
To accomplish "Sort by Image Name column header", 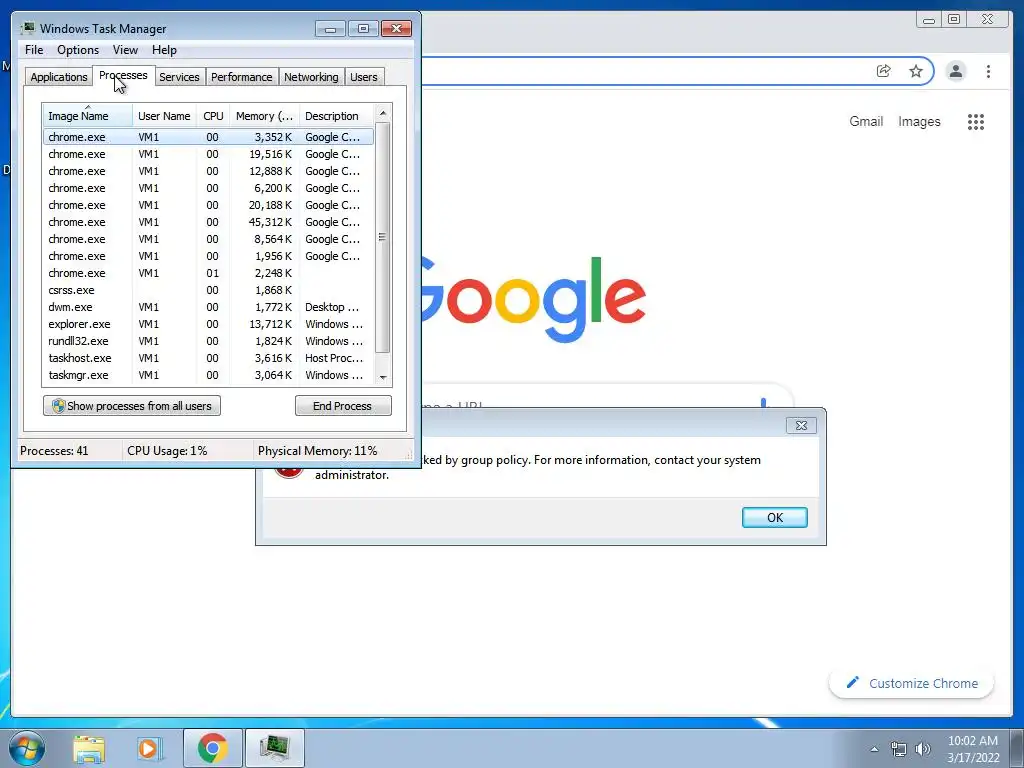I will pos(87,116).
